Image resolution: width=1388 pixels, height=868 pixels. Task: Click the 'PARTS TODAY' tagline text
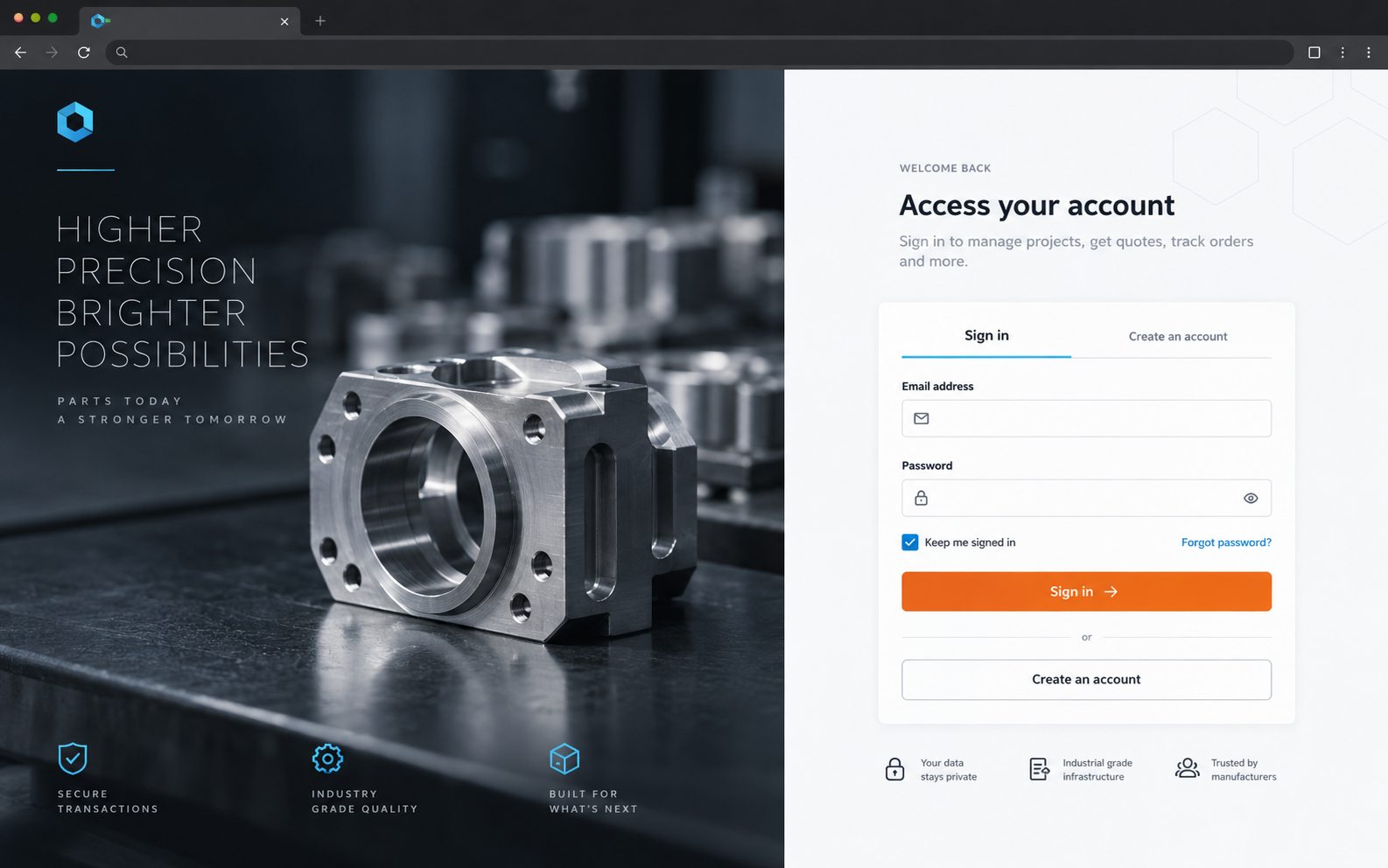coord(120,402)
